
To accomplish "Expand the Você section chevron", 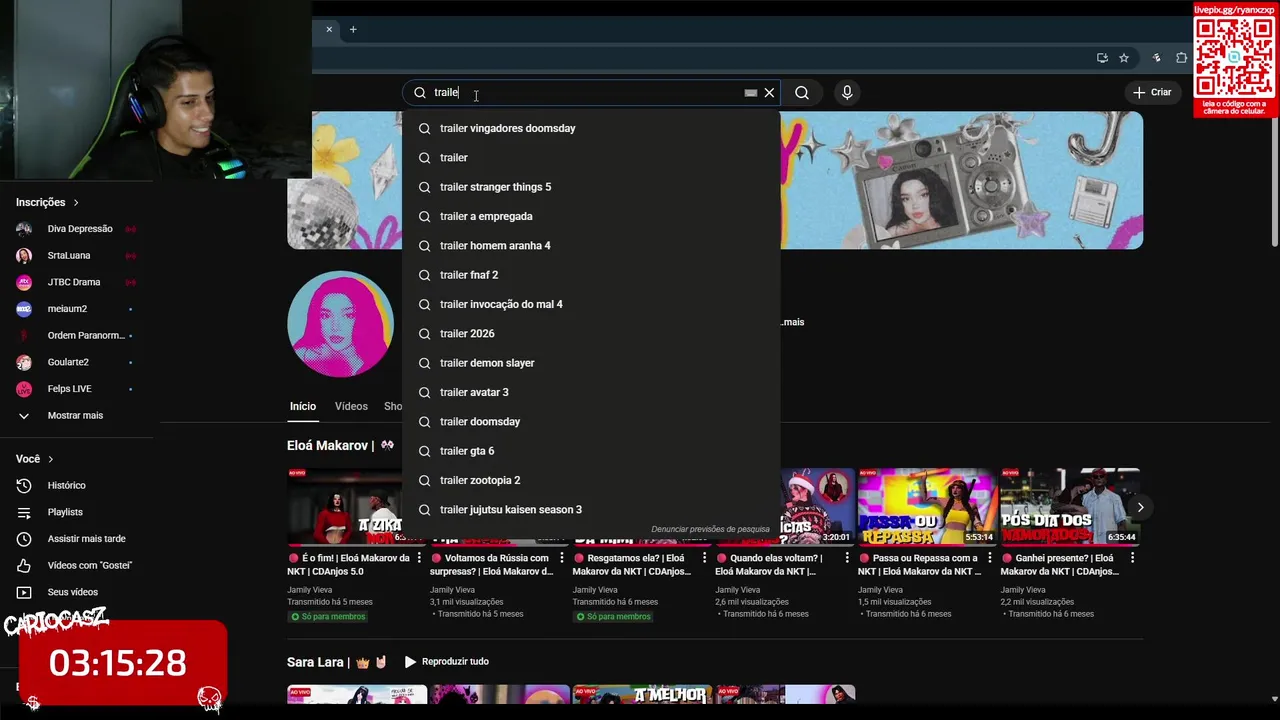I will point(50,459).
